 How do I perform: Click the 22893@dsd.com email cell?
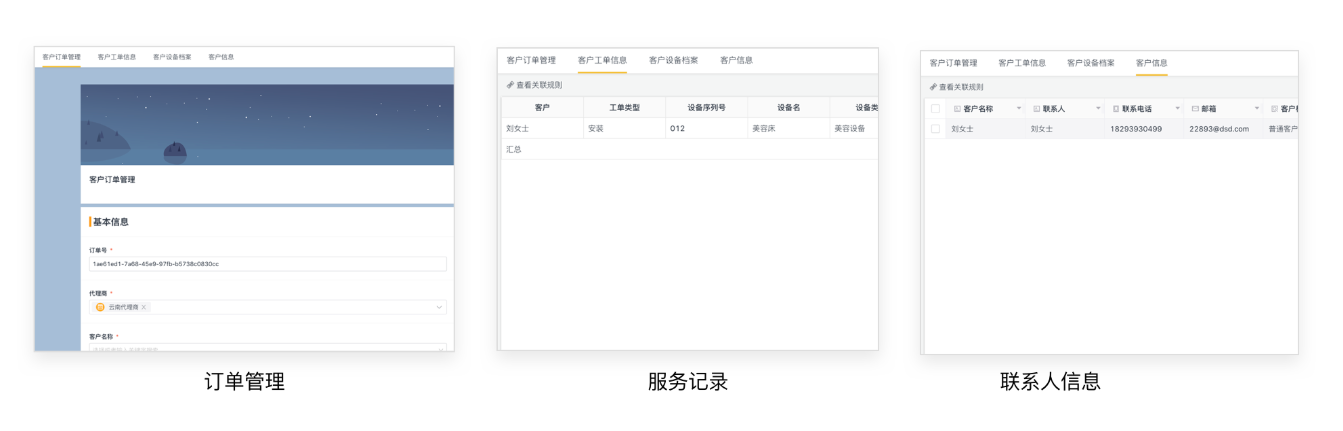click(x=1223, y=129)
